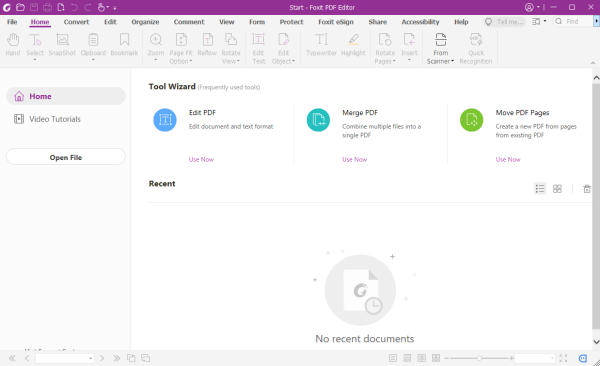Switch to the Foxit eSign tab
Screen dimensions: 600x366
[x=336, y=22]
